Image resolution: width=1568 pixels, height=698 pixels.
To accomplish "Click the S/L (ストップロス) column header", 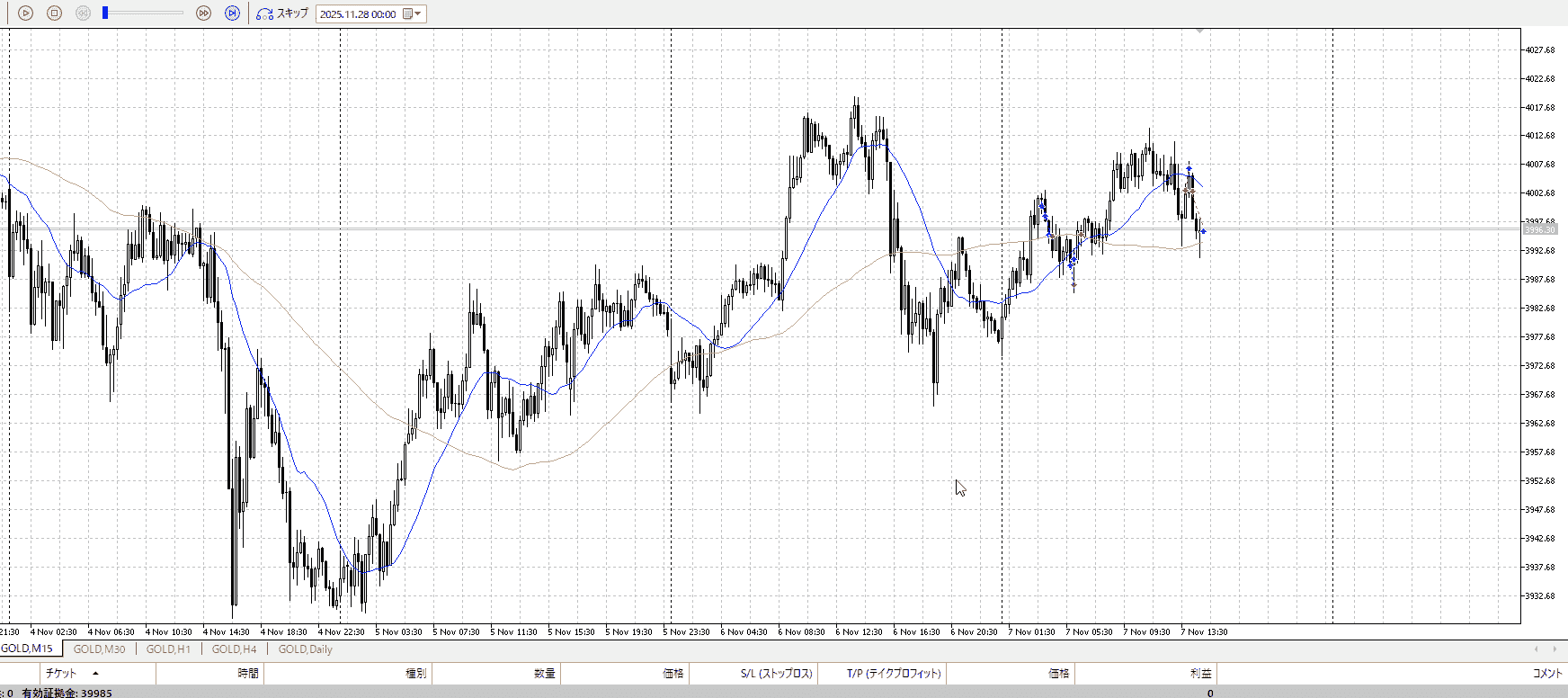I will coord(776,673).
